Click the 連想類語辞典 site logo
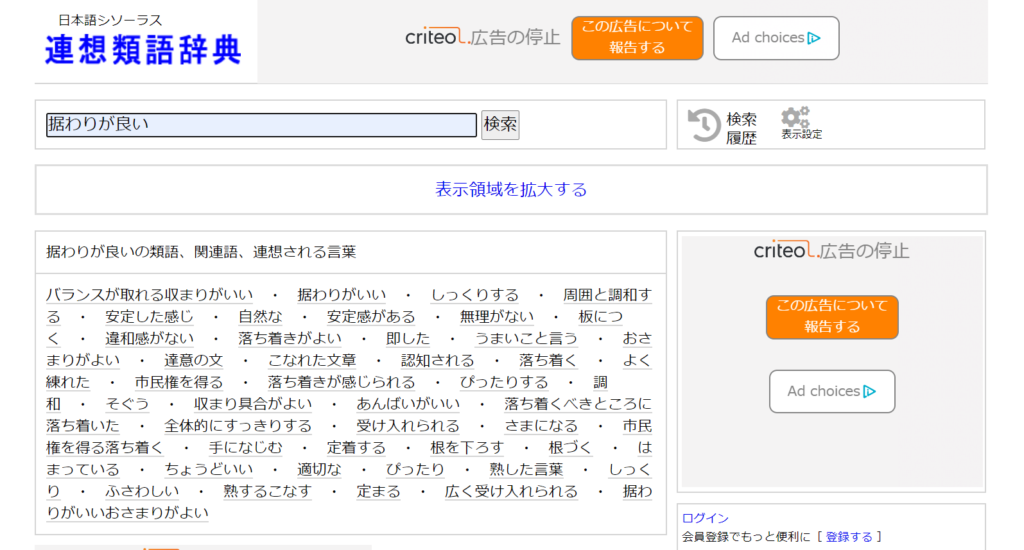Screen dimensions: 1024x550 pyautogui.click(x=144, y=50)
